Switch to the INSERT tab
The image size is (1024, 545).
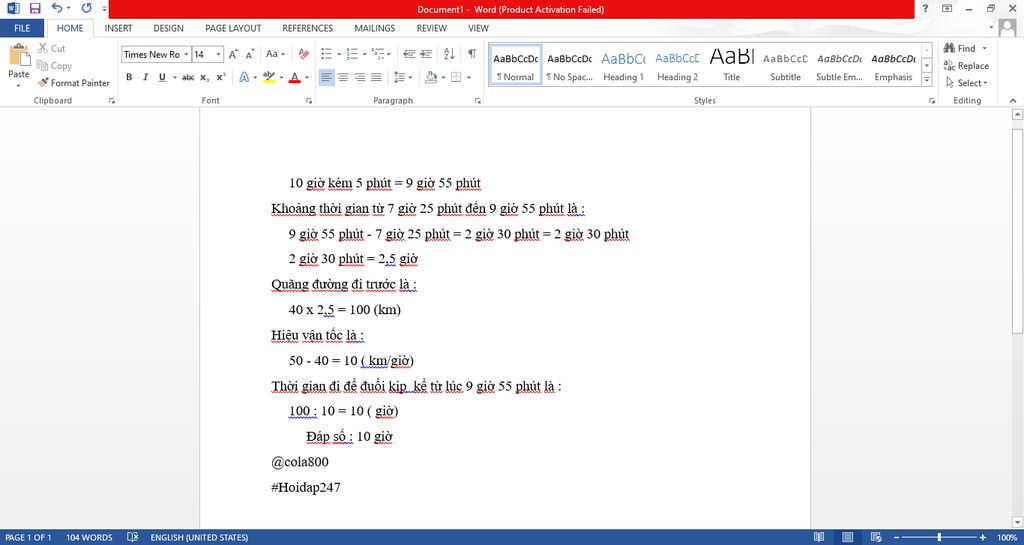click(118, 28)
